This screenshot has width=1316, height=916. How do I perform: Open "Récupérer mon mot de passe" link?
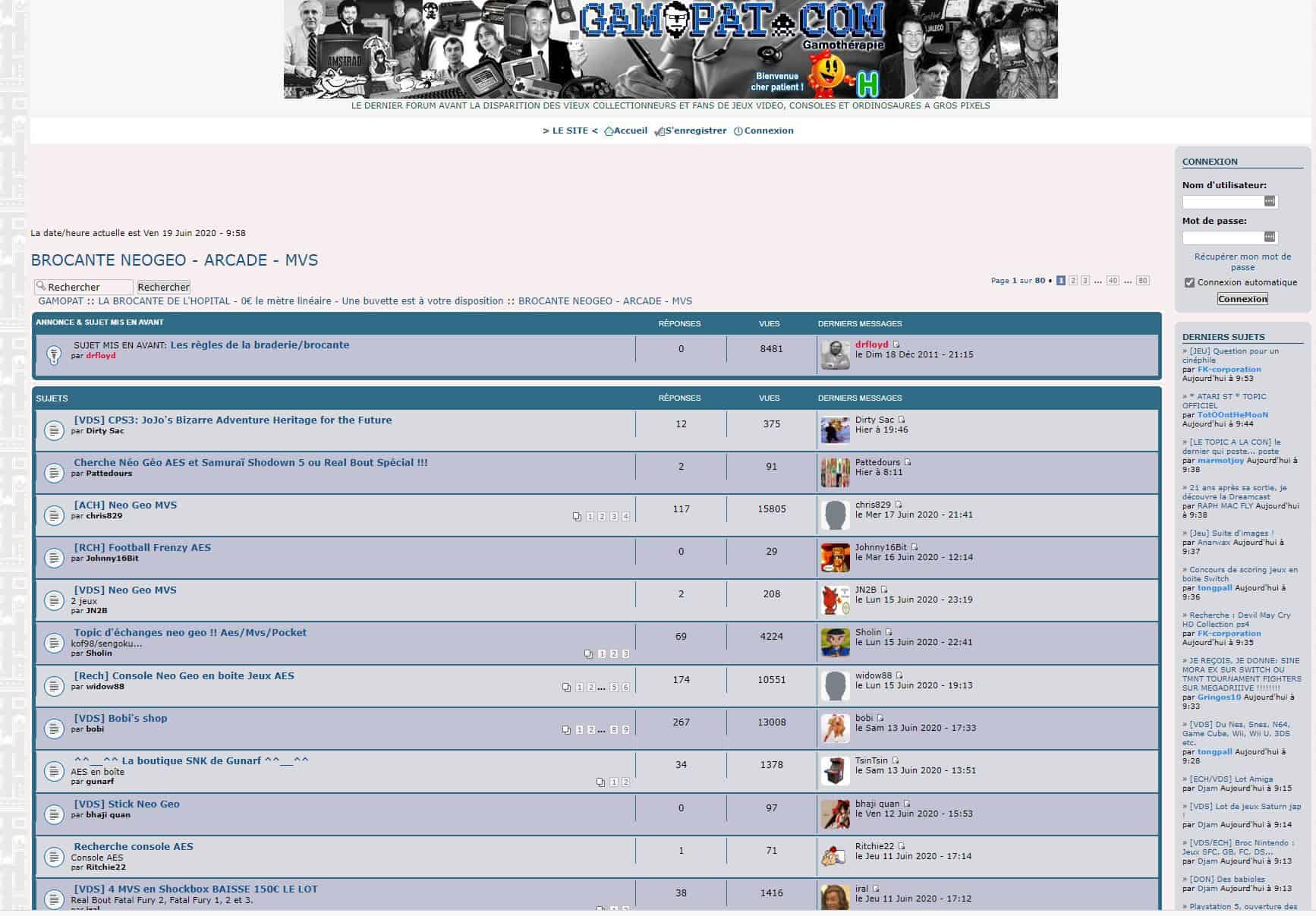point(1242,262)
